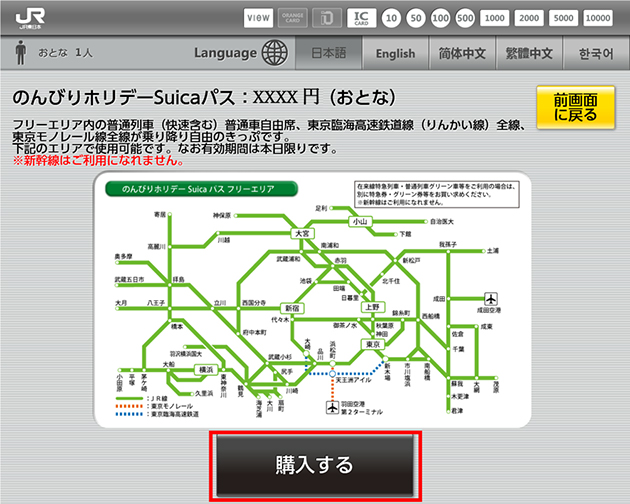Select the VIEW card payment indicator

pyautogui.click(x=258, y=18)
